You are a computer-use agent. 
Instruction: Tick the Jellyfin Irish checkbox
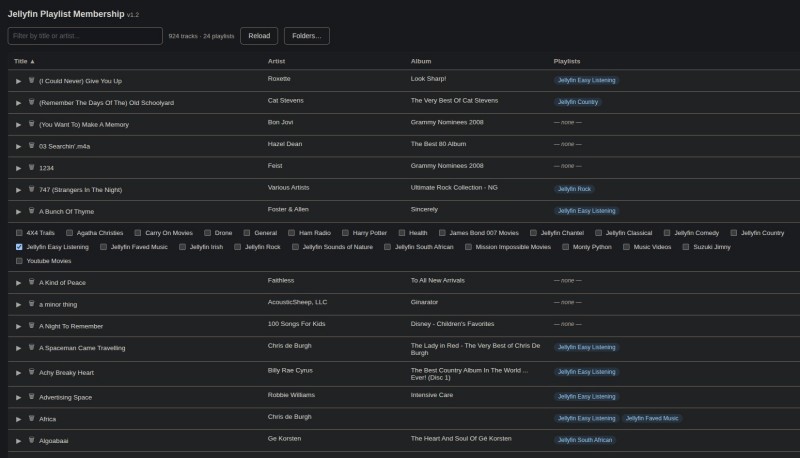pyautogui.click(x=183, y=247)
